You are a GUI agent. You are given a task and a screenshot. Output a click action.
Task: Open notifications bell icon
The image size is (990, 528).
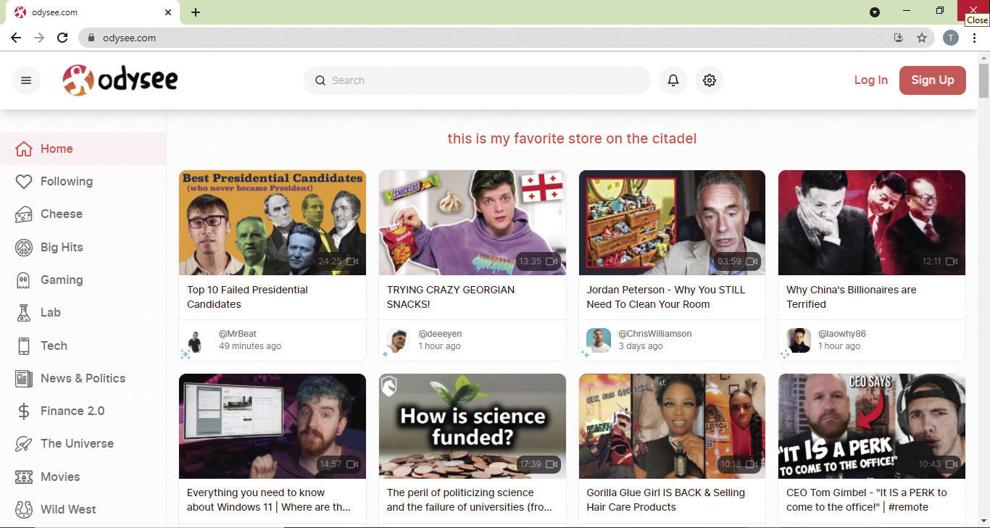coord(673,80)
